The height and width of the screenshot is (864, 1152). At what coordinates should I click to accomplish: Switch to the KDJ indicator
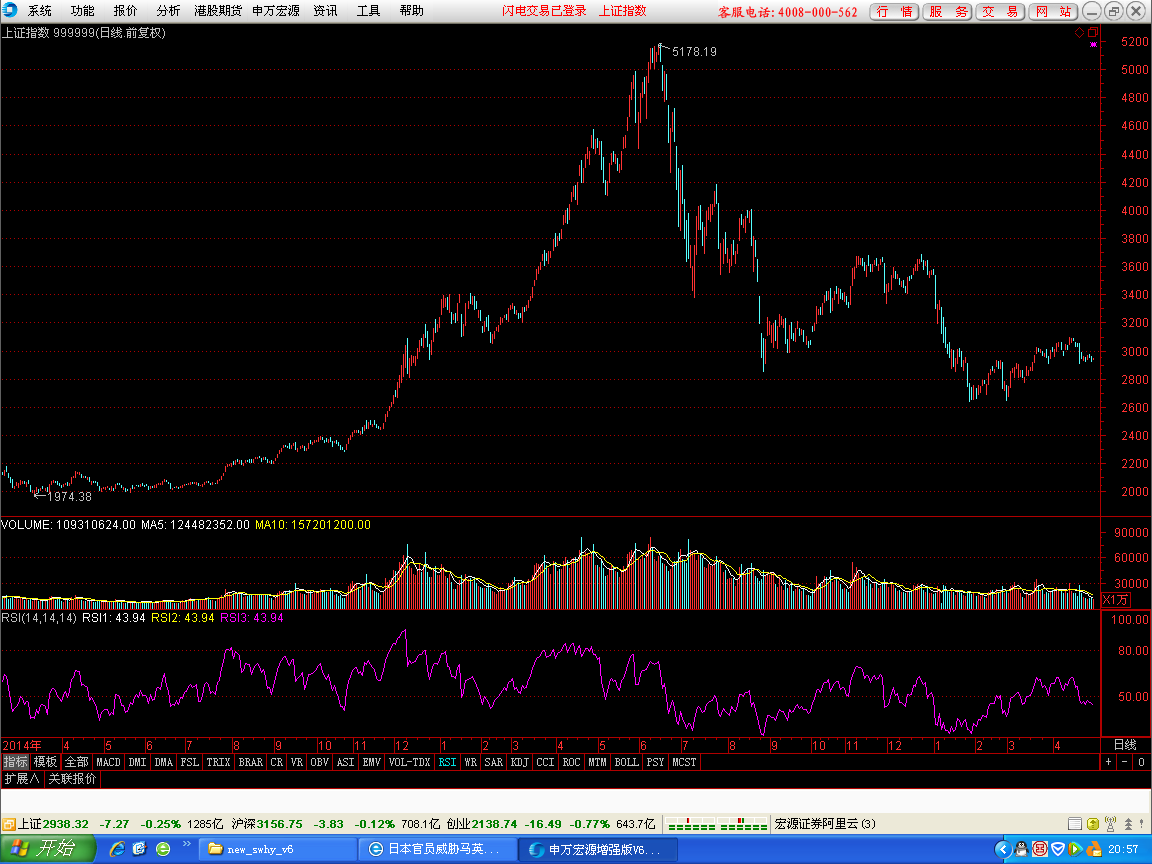(x=519, y=762)
